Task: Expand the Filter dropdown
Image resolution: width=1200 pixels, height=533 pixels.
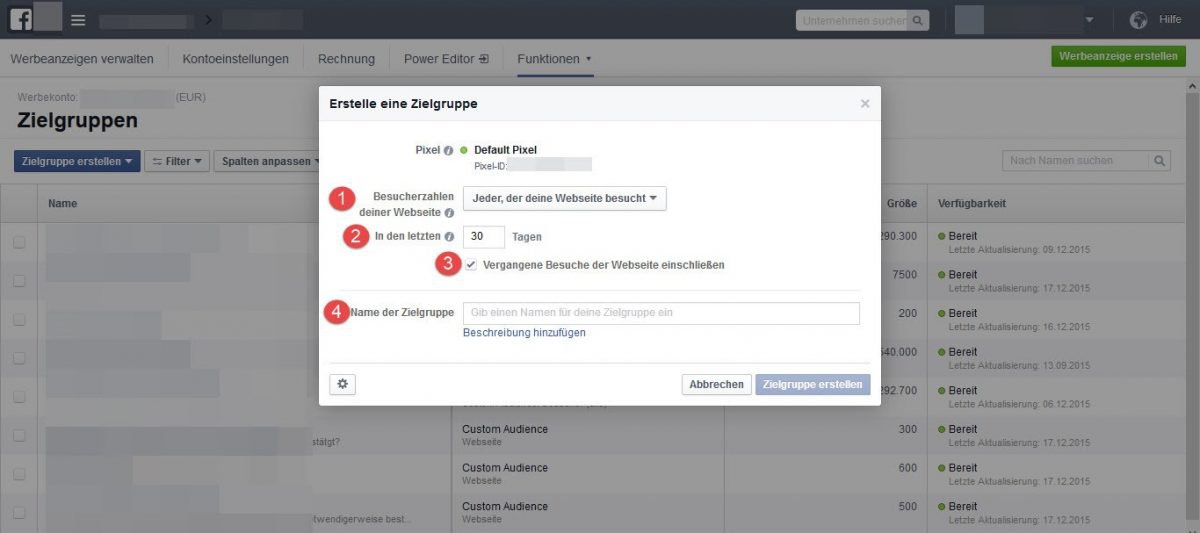Action: click(175, 161)
